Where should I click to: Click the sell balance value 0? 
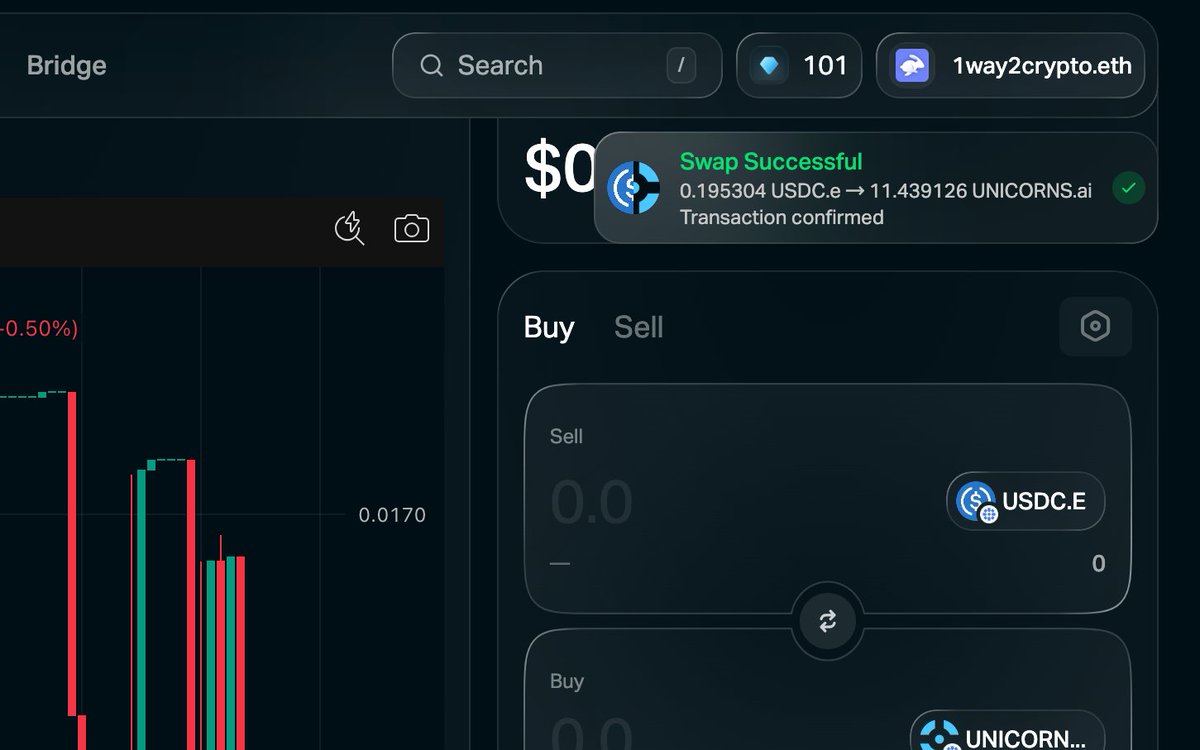(1098, 563)
